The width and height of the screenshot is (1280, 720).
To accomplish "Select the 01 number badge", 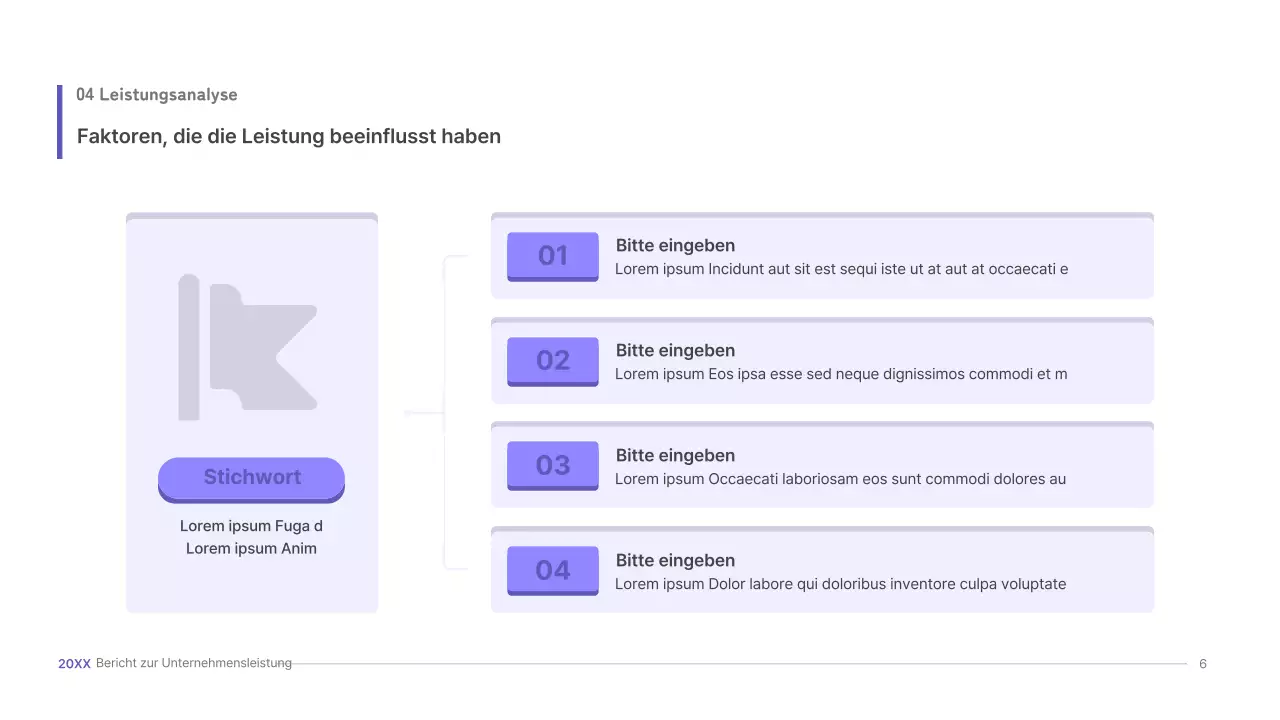I will point(553,256).
